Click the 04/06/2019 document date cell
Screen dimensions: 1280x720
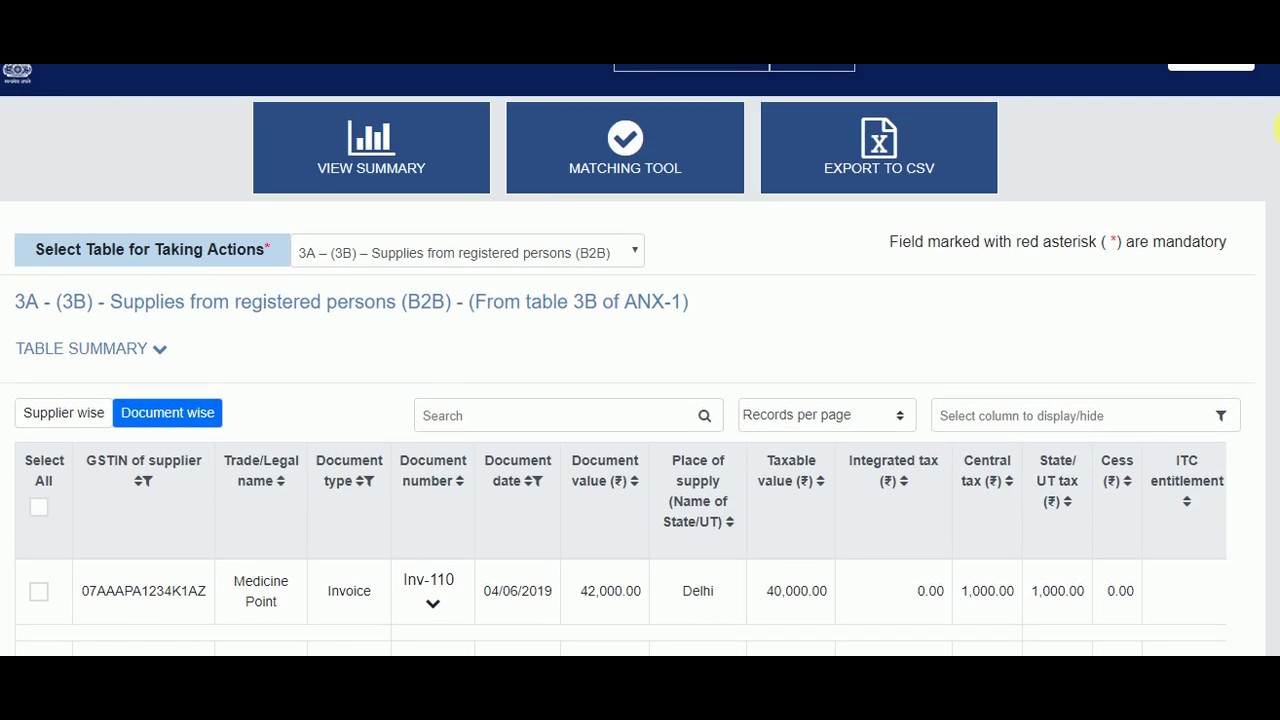pyautogui.click(x=518, y=591)
